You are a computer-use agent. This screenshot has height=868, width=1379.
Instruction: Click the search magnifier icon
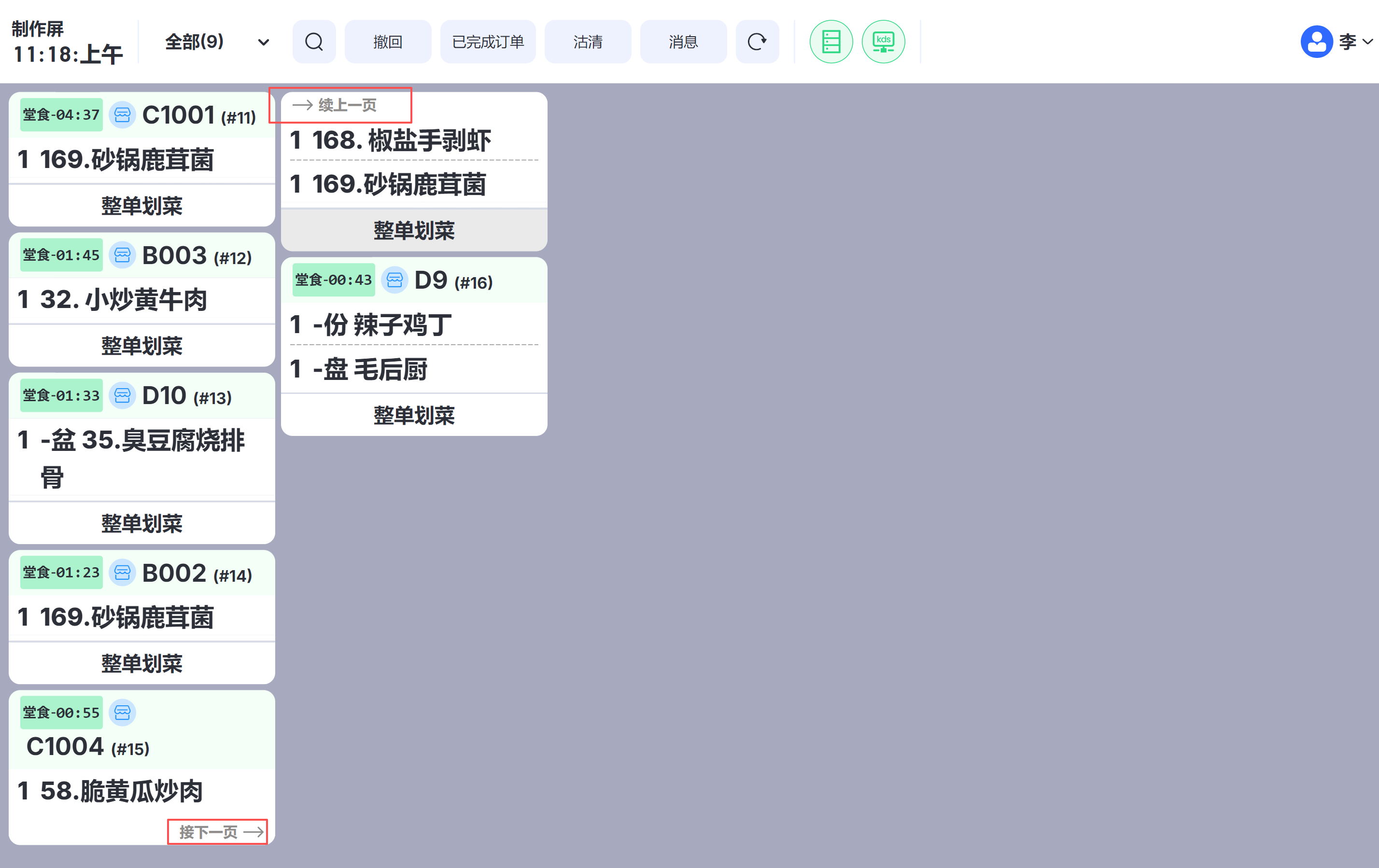[x=314, y=42]
